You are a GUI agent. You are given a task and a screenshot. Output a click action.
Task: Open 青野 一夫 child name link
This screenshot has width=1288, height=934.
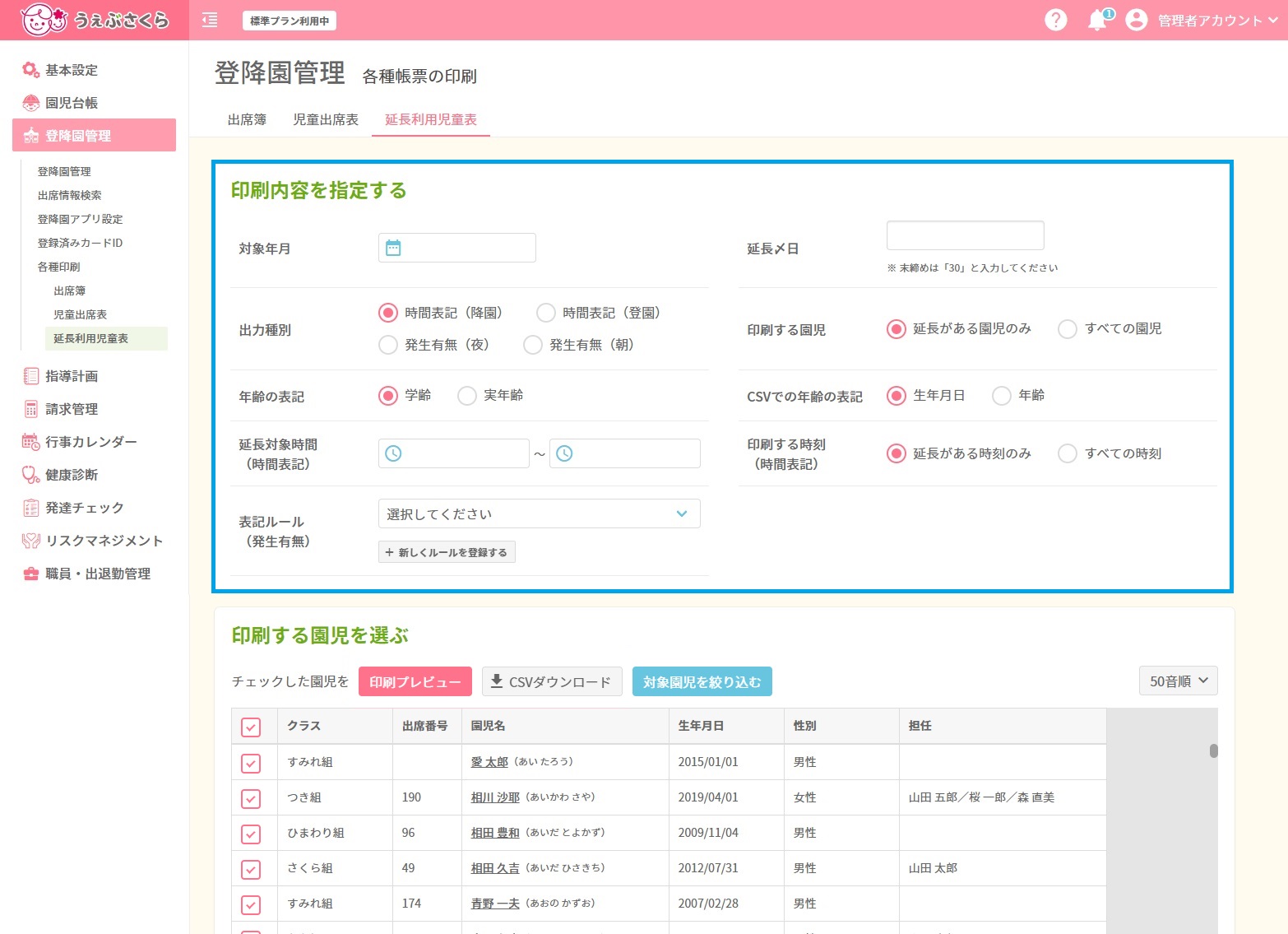pos(495,904)
